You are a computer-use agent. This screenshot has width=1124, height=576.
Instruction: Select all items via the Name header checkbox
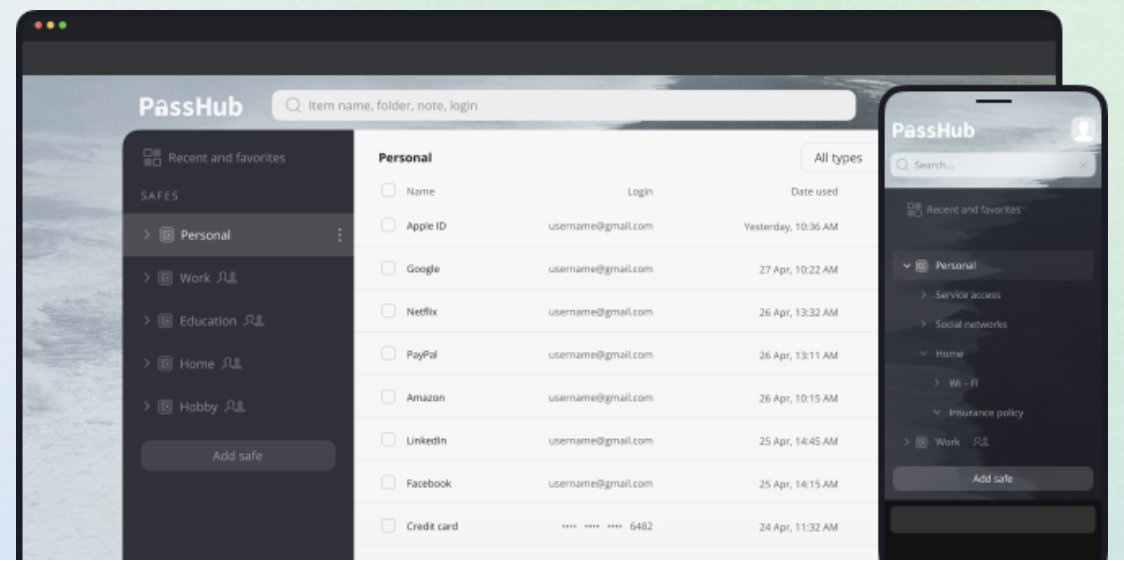(389, 190)
